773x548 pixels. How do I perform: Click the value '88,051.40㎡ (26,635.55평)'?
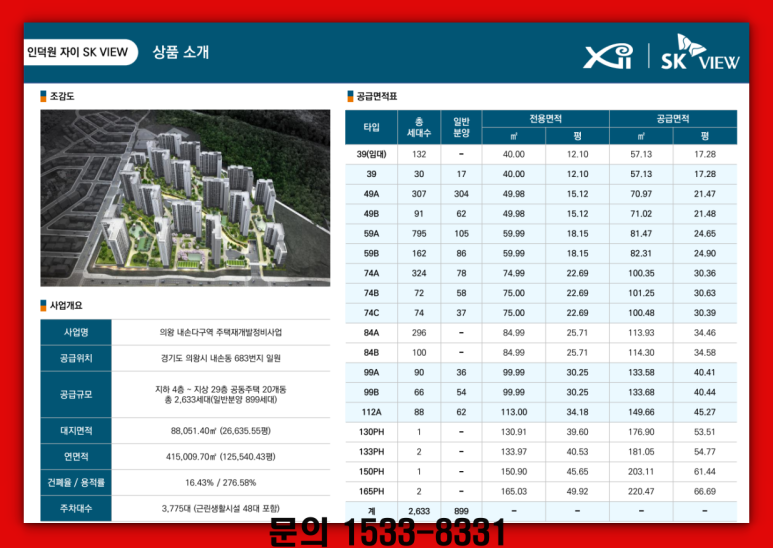coord(221,431)
